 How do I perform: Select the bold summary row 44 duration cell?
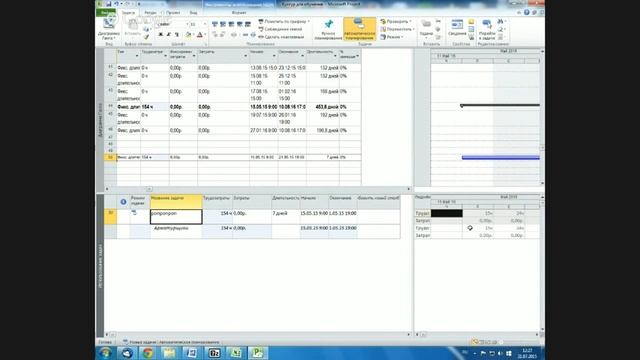pos(323,107)
